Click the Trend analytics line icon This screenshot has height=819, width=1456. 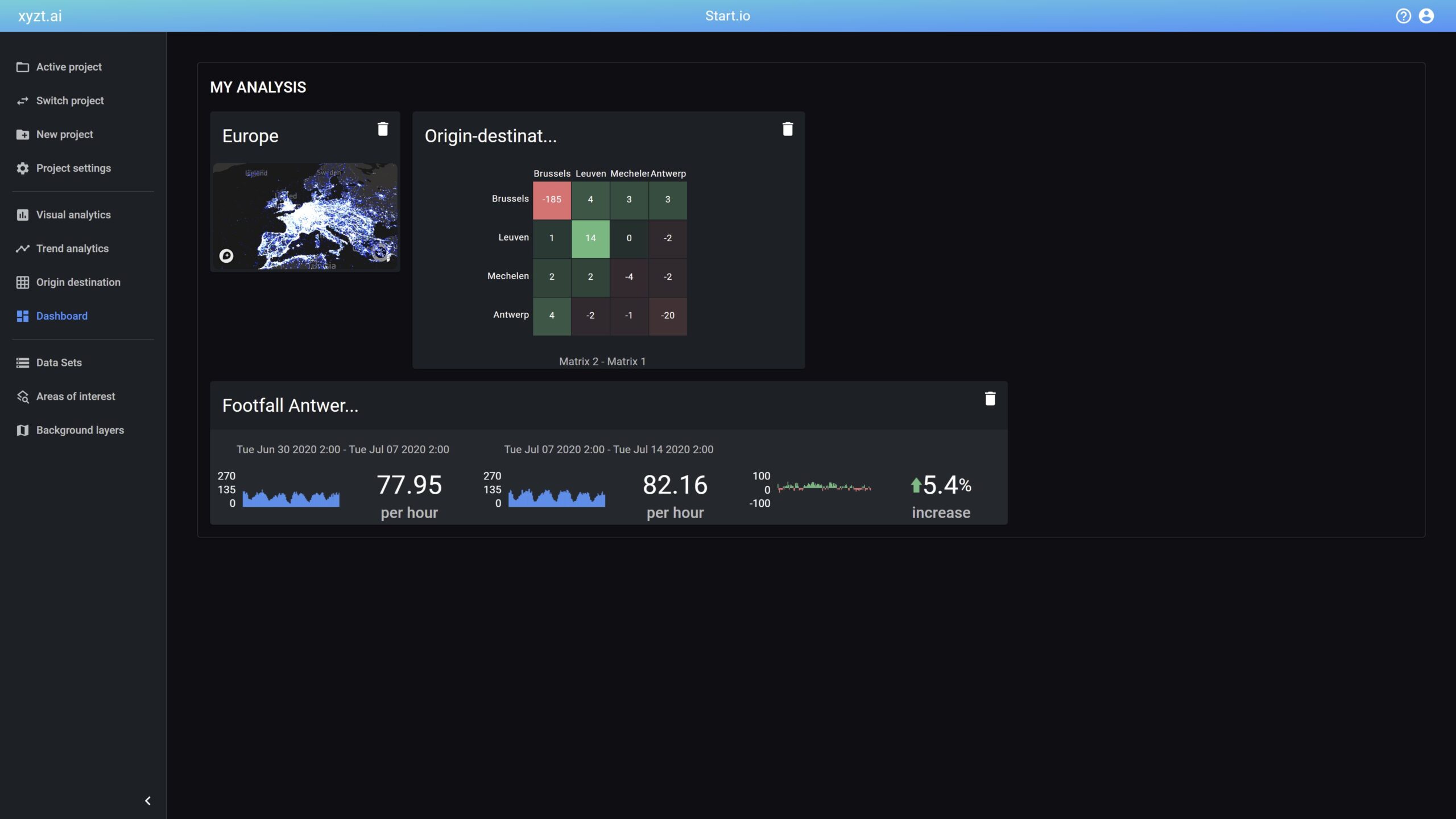(23, 249)
